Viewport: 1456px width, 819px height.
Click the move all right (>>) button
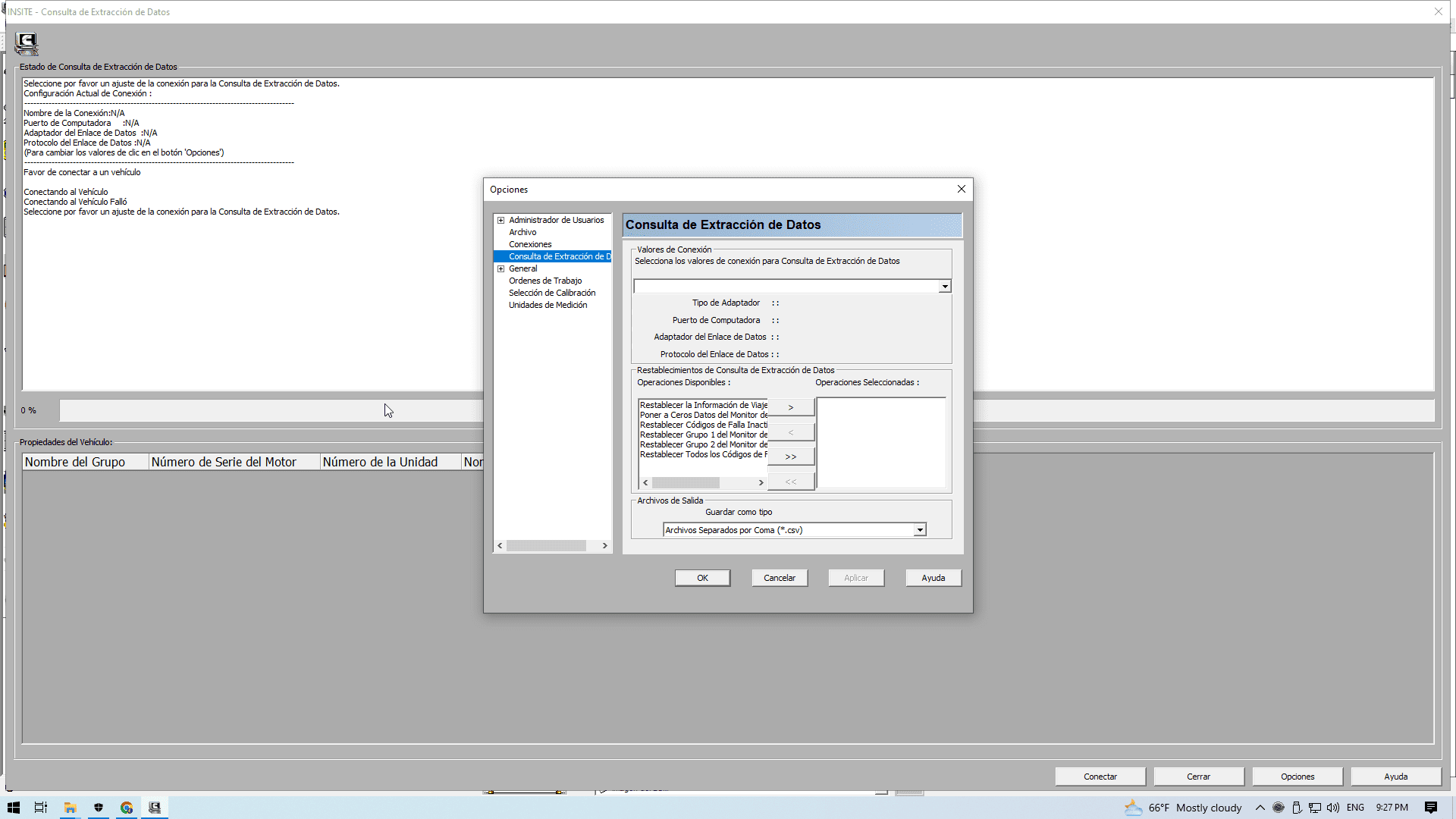tap(791, 457)
